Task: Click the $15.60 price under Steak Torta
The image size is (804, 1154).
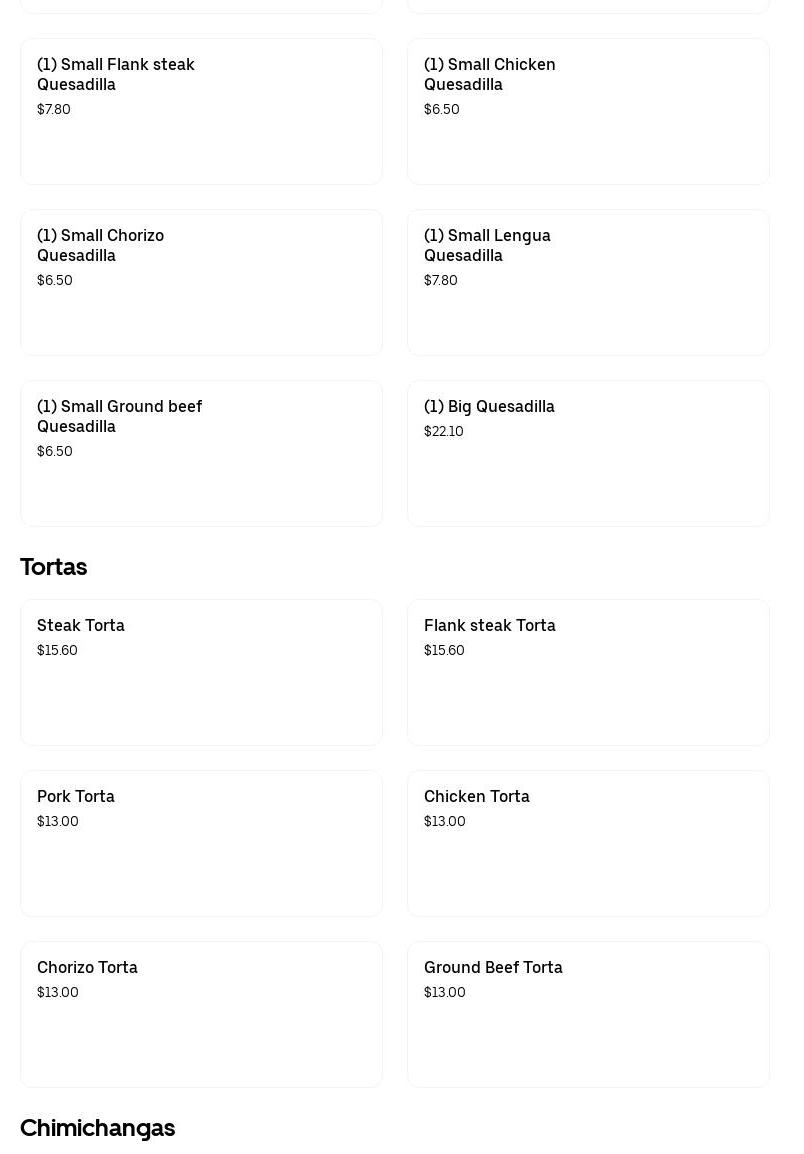Action: pos(57,651)
